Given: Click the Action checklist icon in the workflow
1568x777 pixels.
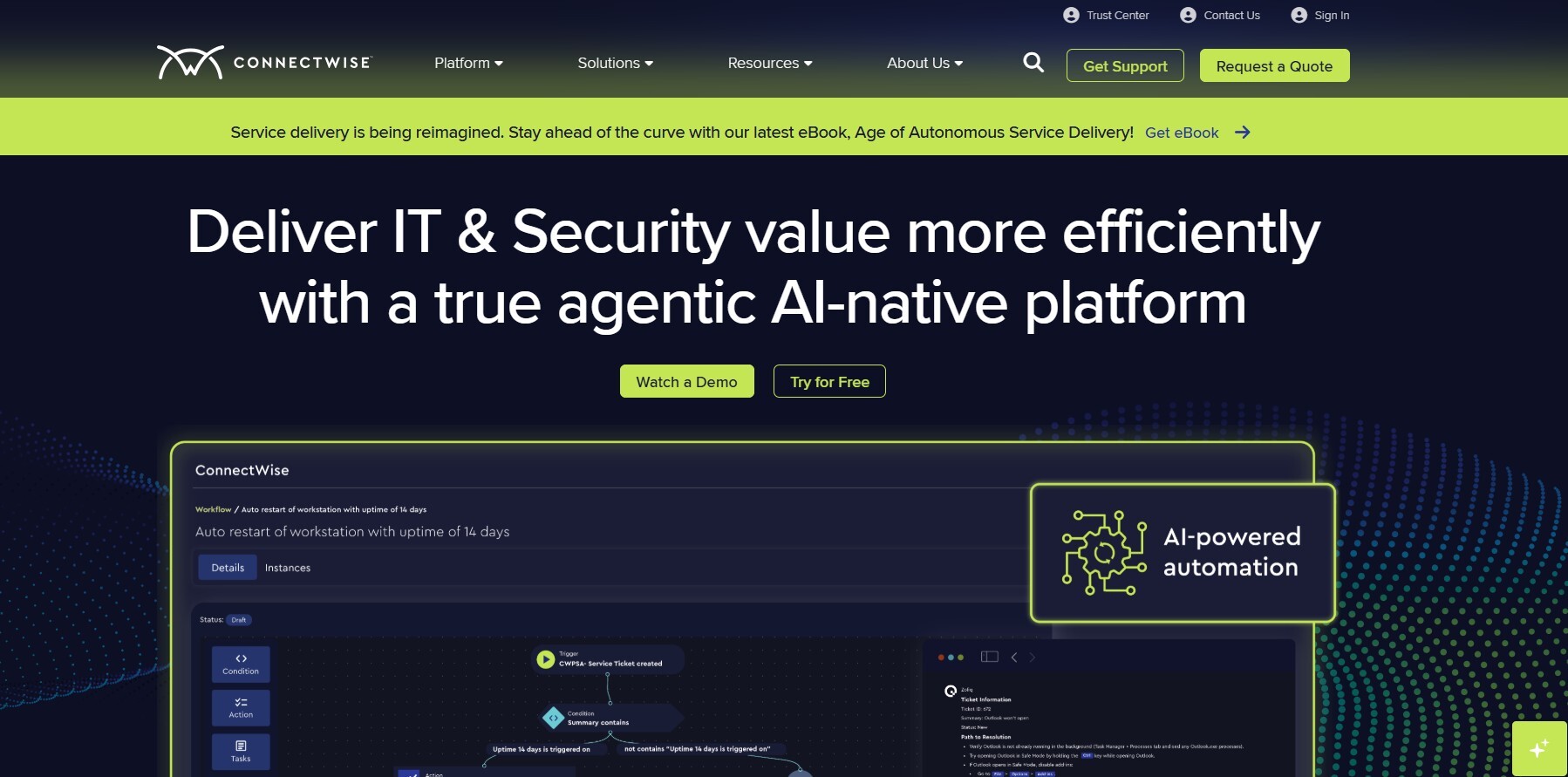Looking at the screenshot, I should click(x=241, y=702).
